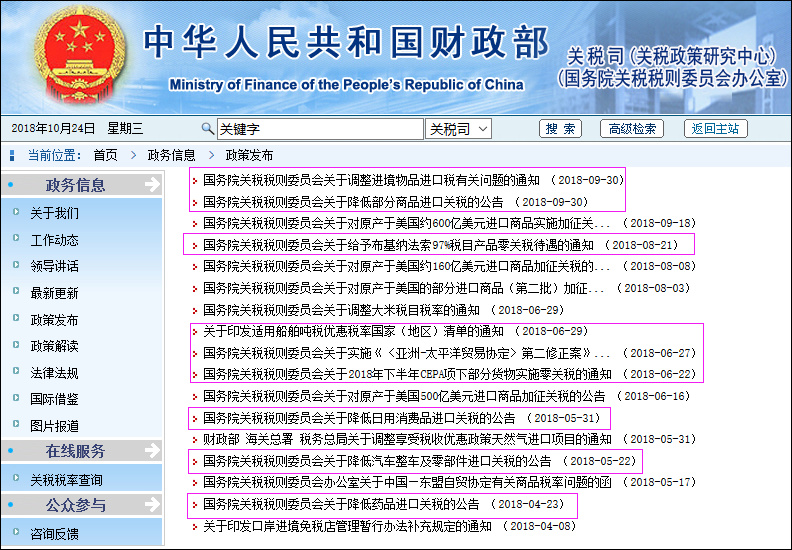Open notice about 美国约600亿美元进口商品
Viewport: 792px width, 550px height.
[407, 223]
